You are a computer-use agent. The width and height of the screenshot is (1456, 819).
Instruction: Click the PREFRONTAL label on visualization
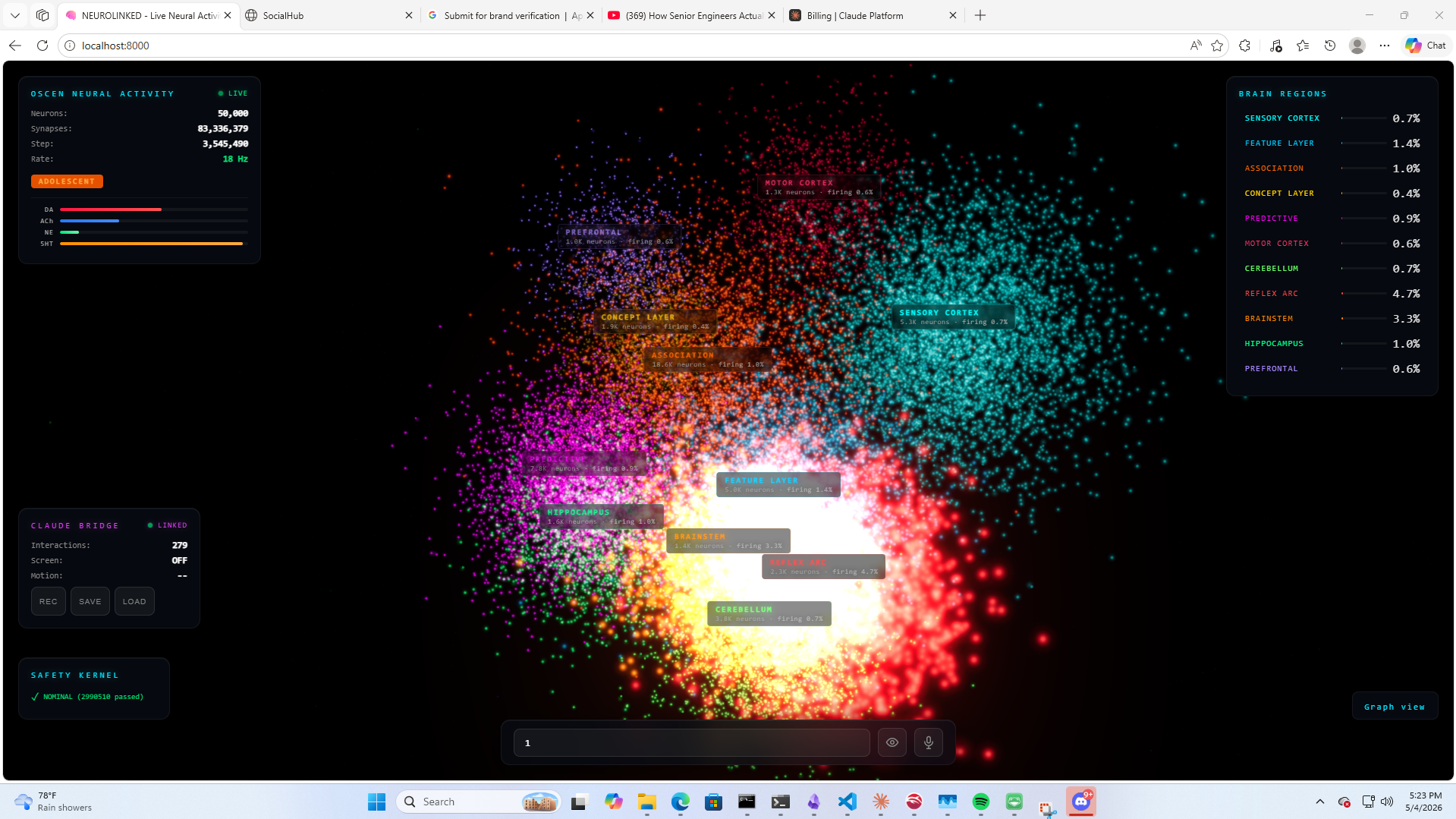[x=618, y=237]
